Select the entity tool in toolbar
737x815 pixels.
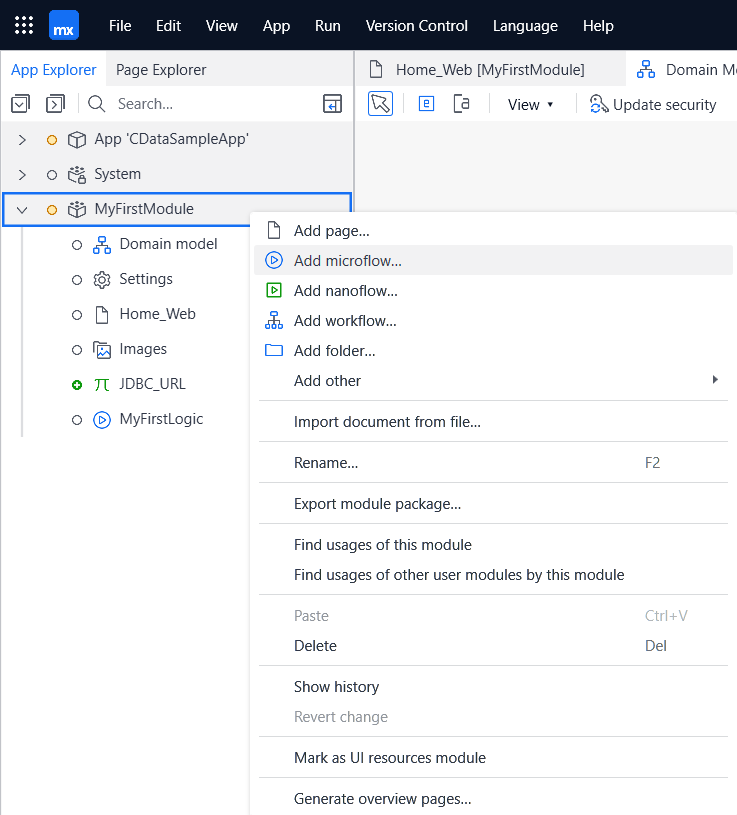(426, 104)
